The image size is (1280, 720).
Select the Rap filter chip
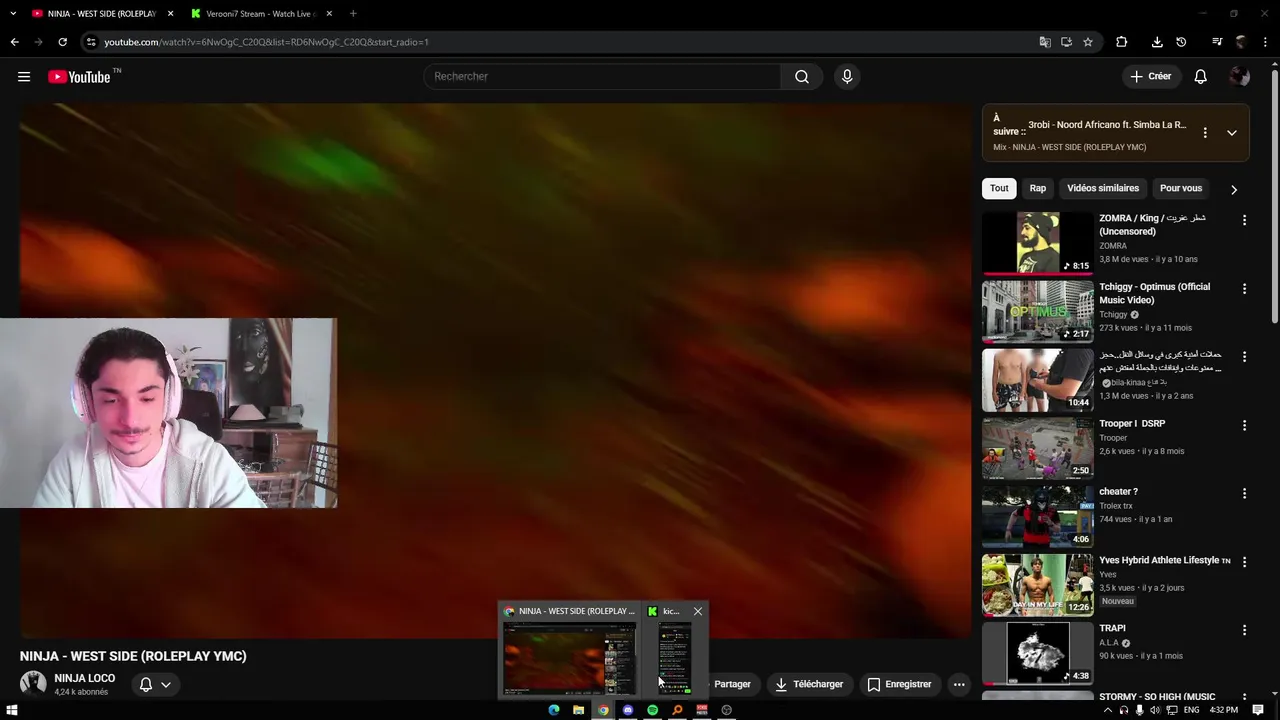1038,188
